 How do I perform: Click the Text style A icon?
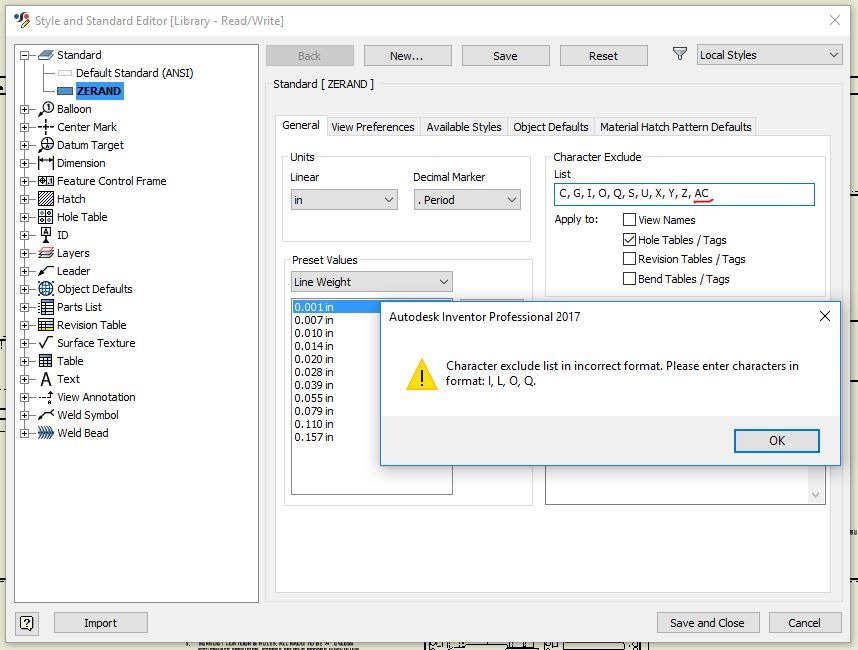(46, 379)
